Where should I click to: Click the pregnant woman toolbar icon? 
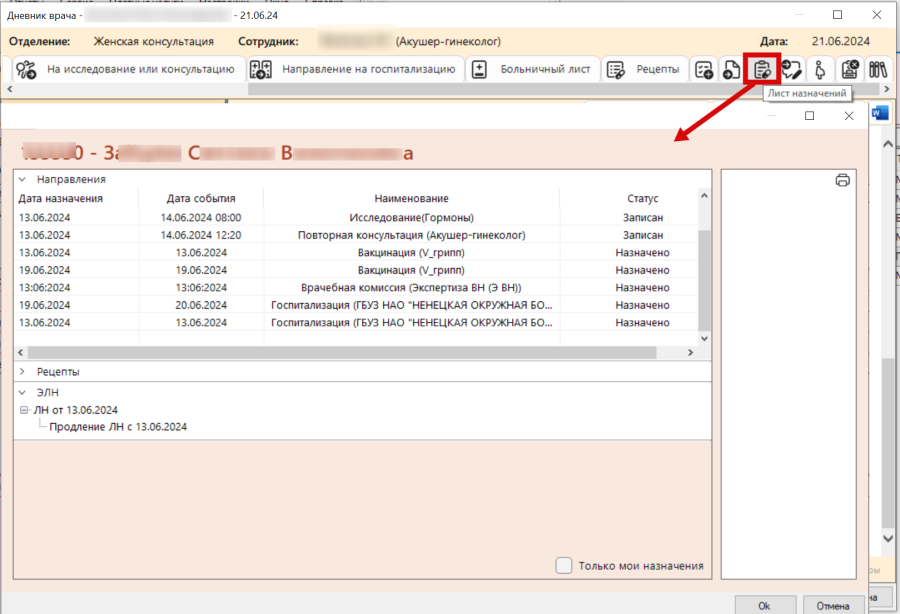(820, 69)
